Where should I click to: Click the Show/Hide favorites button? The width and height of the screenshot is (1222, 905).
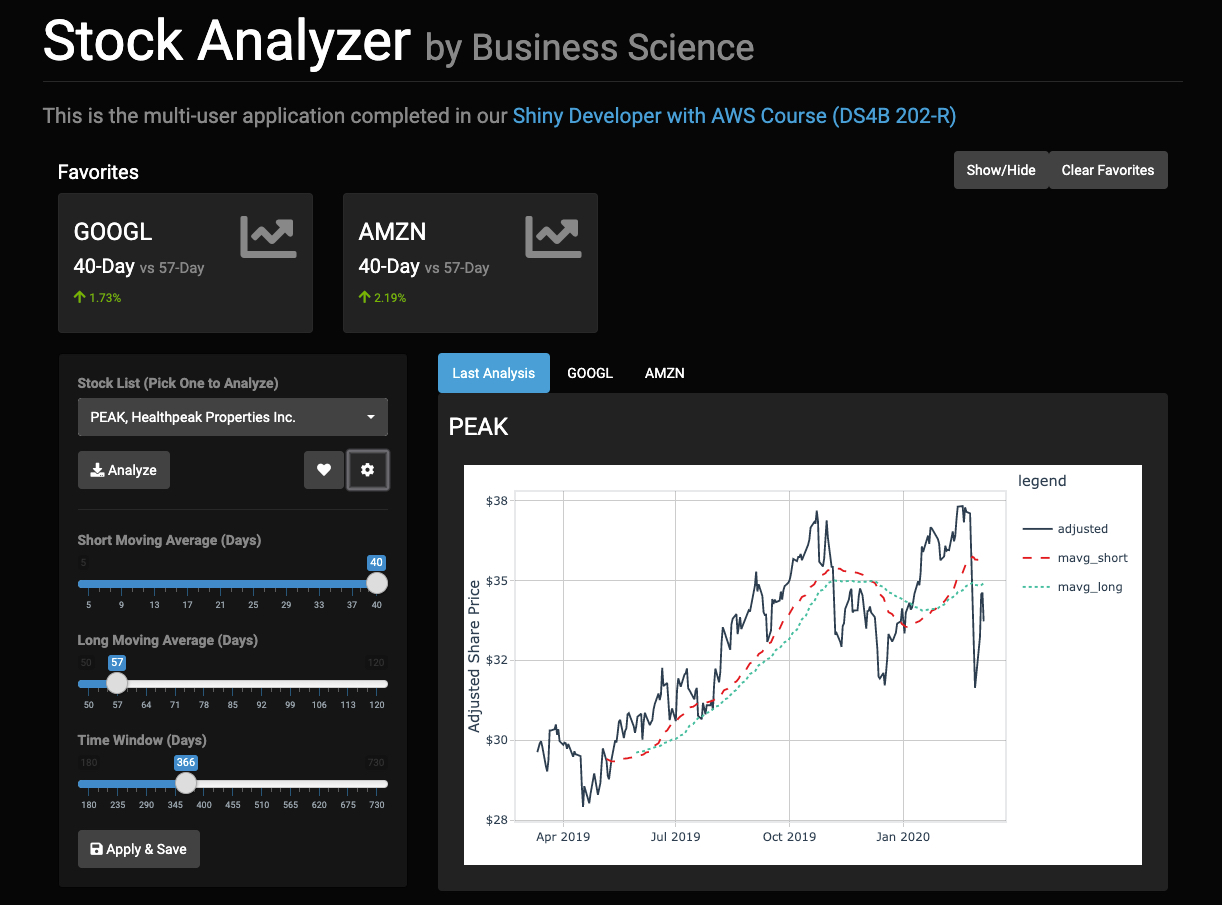(x=1001, y=170)
